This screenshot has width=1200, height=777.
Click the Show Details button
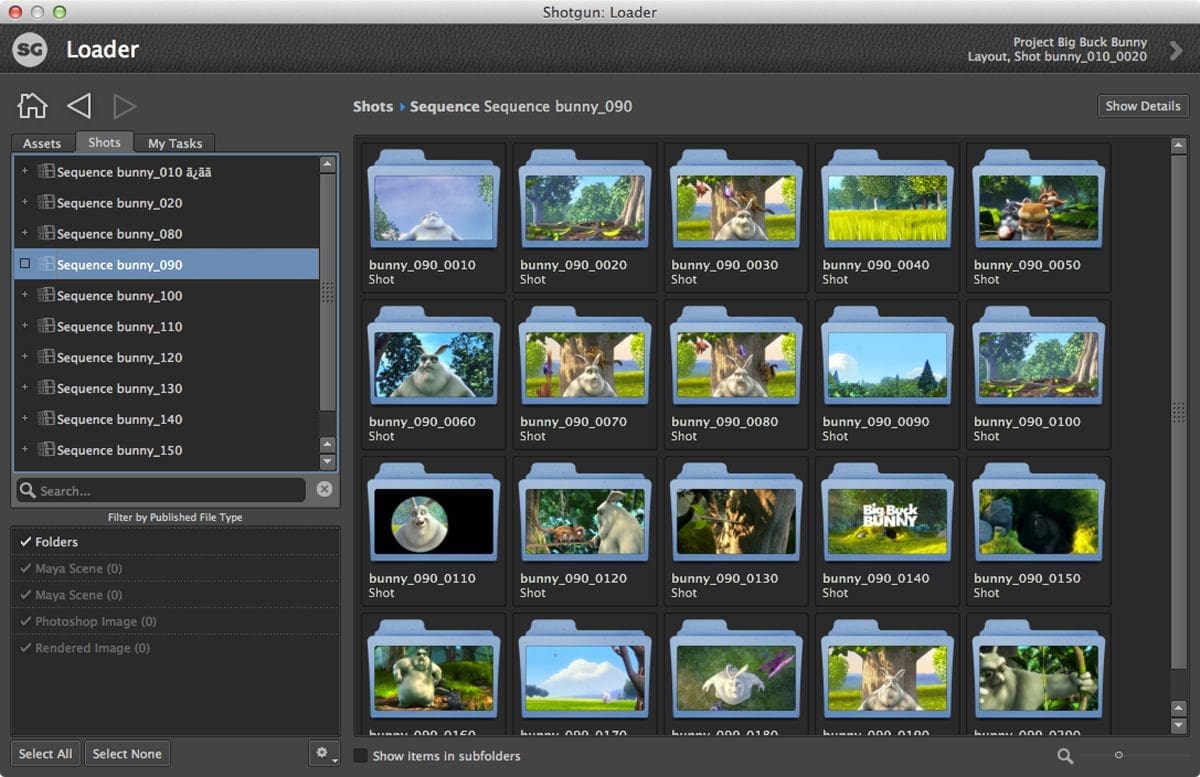[1142, 106]
